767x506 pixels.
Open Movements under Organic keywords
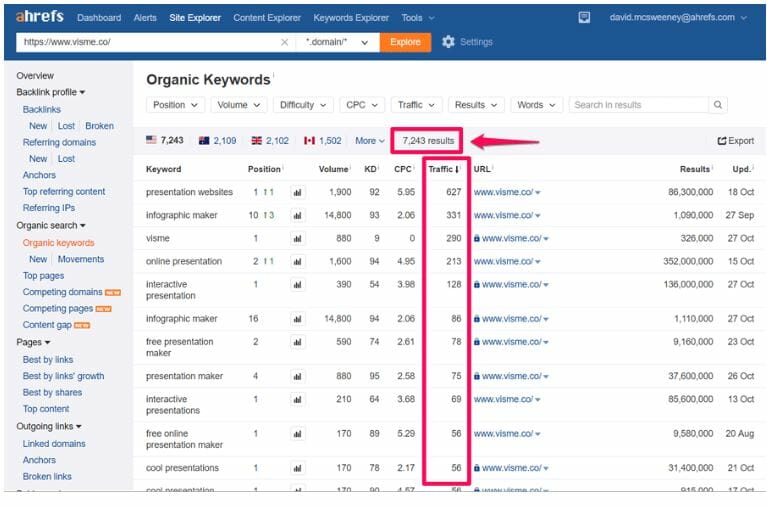(x=81, y=259)
